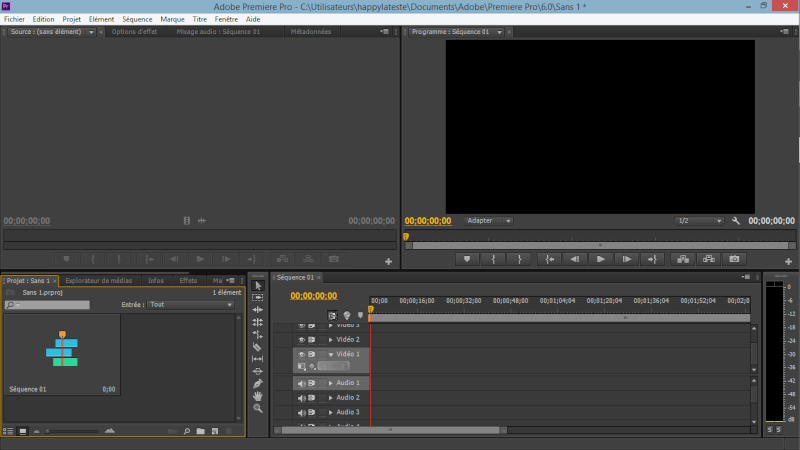Select the Rate Stretch tool
800x450 pixels.
click(258, 334)
